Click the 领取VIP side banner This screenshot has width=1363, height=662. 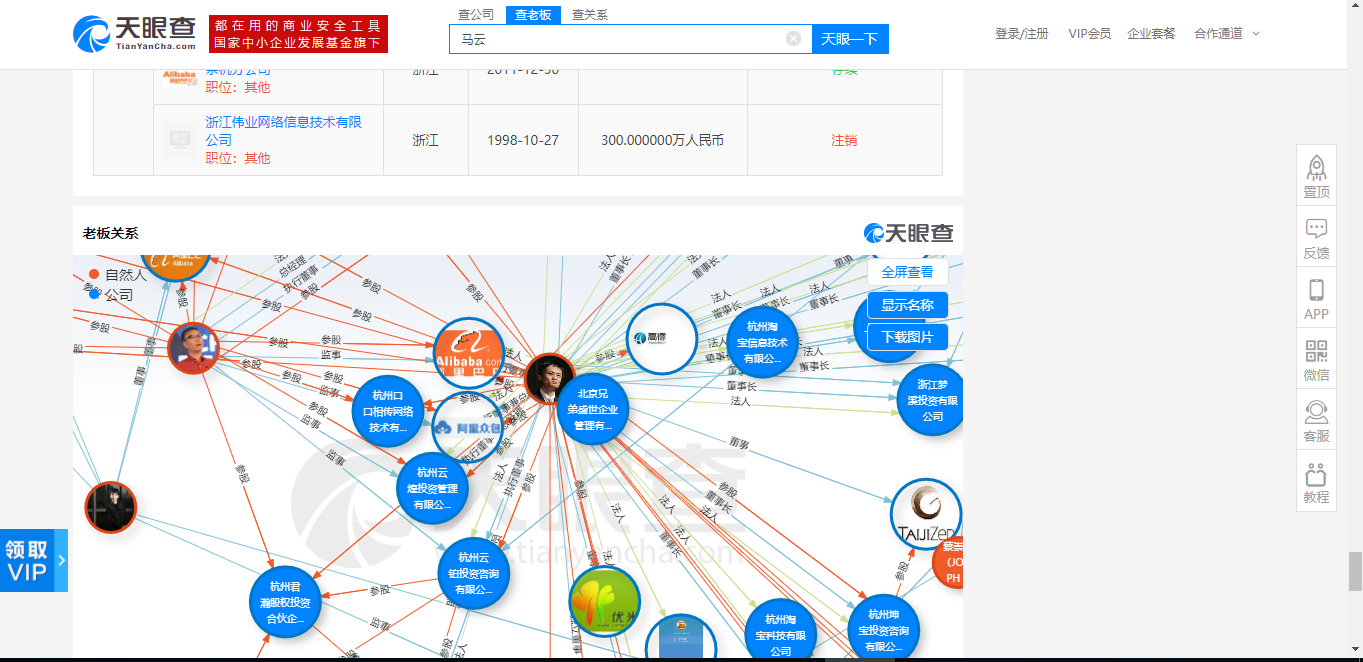tap(34, 560)
